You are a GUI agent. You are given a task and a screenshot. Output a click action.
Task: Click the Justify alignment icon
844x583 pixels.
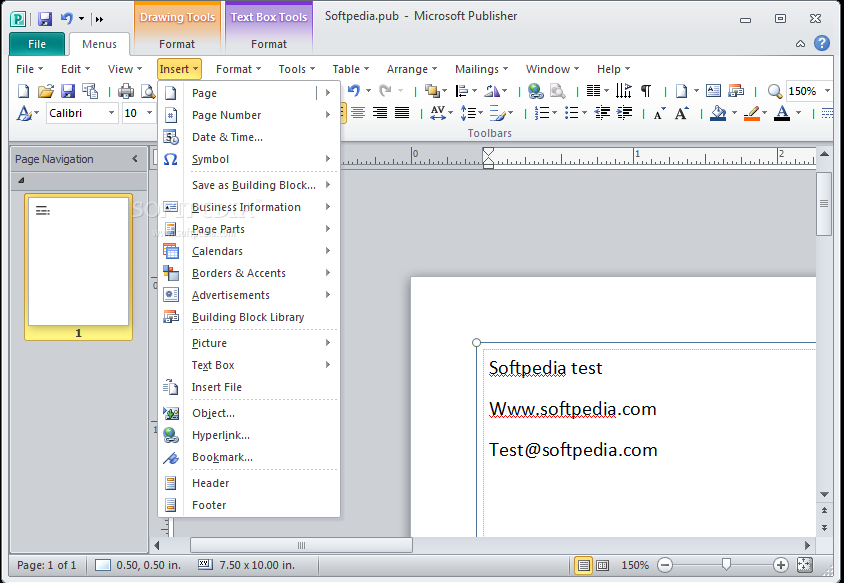[402, 113]
